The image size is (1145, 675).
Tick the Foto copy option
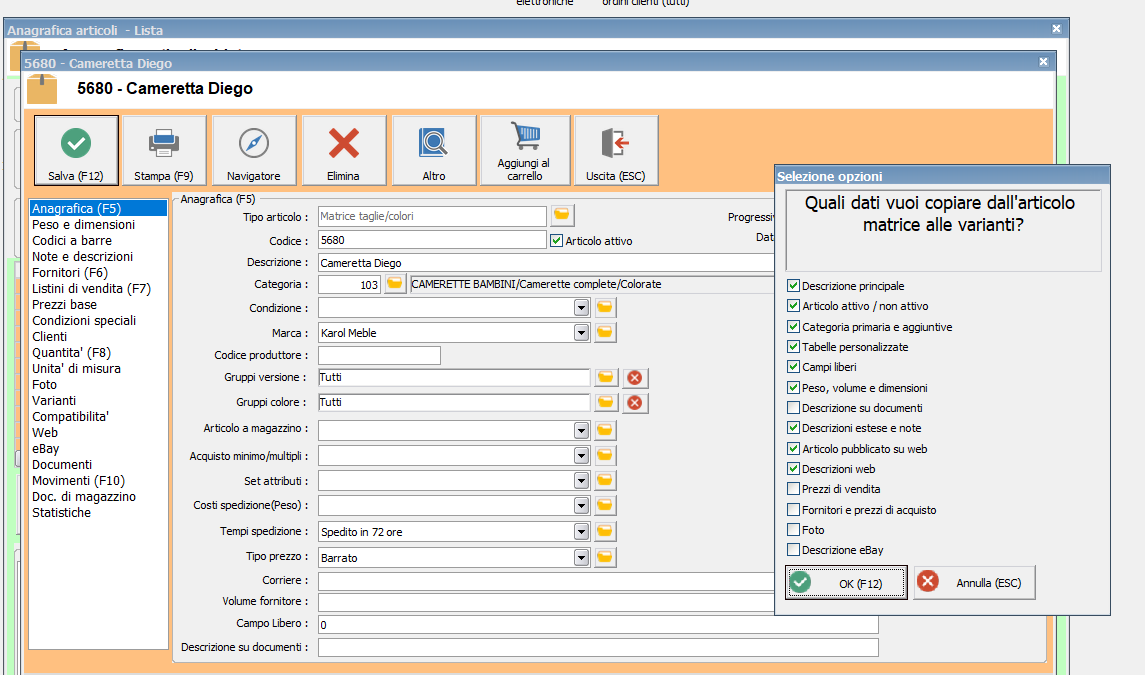coord(793,530)
